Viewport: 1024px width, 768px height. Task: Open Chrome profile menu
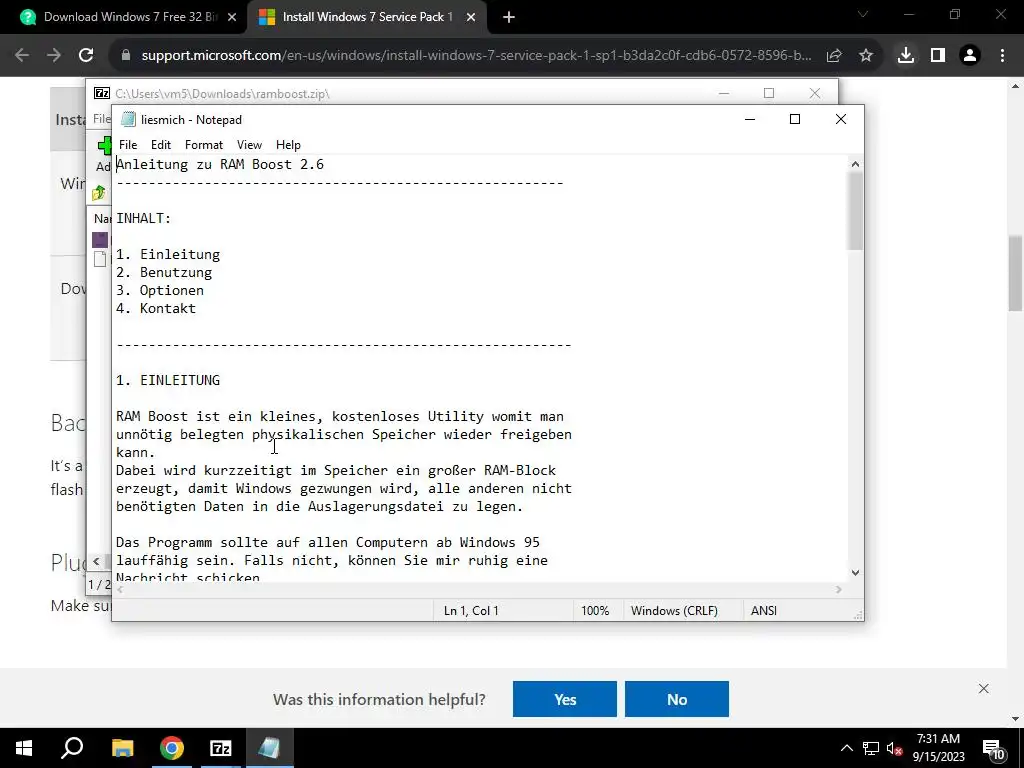(x=970, y=56)
